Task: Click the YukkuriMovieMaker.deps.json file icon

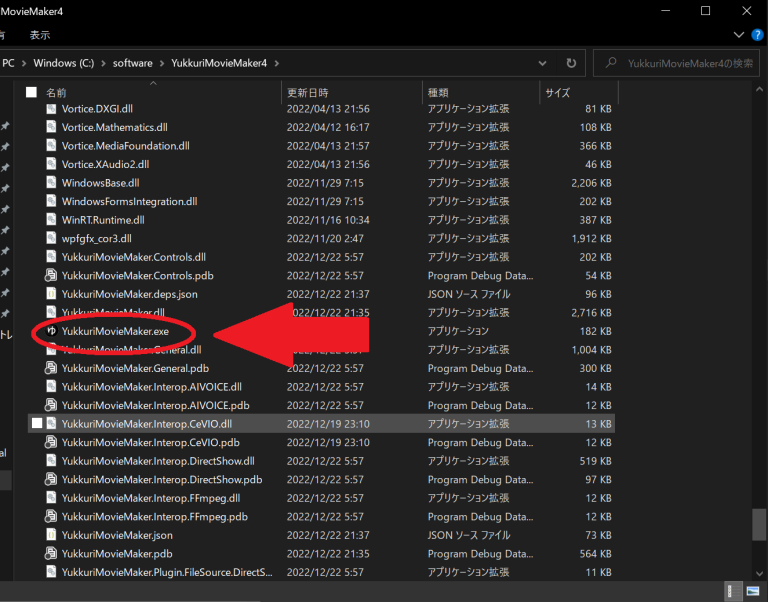Action: [52, 294]
